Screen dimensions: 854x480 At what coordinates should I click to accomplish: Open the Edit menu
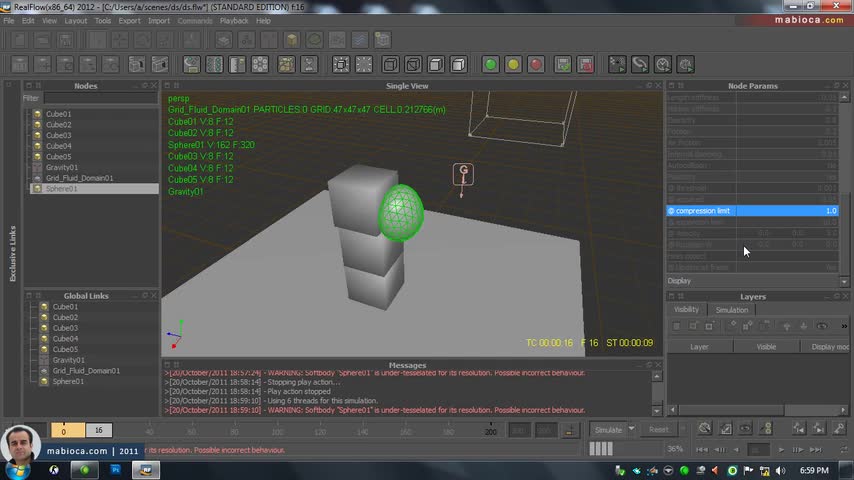tap(28, 21)
